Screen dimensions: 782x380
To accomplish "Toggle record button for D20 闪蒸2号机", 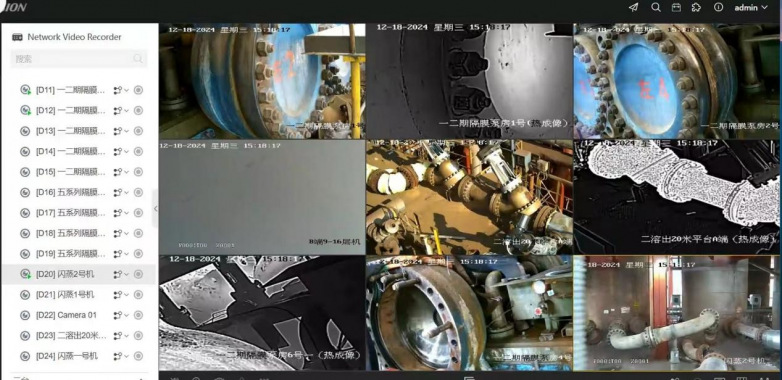I will coord(139,274).
